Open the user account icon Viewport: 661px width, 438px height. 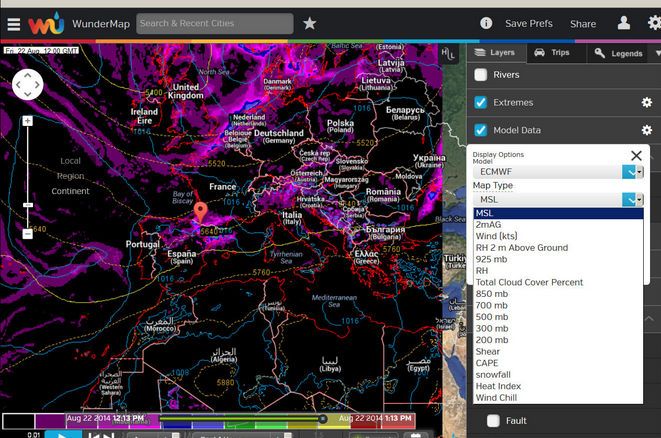coord(624,23)
